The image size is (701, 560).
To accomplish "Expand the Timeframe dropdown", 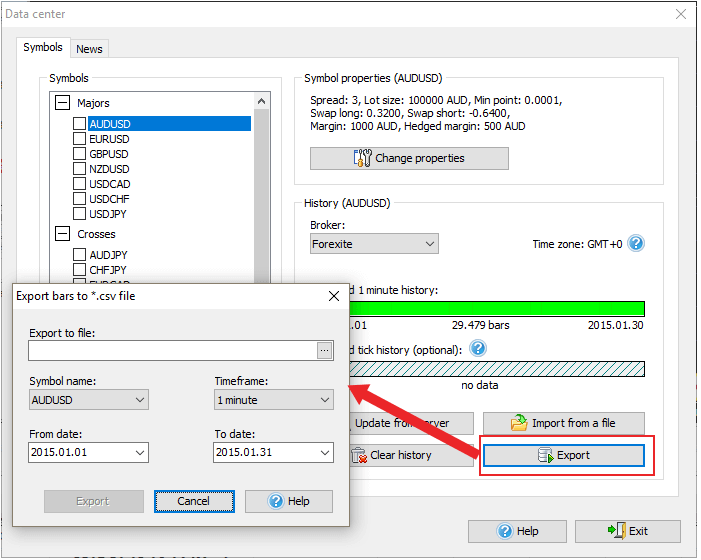I will (274, 400).
